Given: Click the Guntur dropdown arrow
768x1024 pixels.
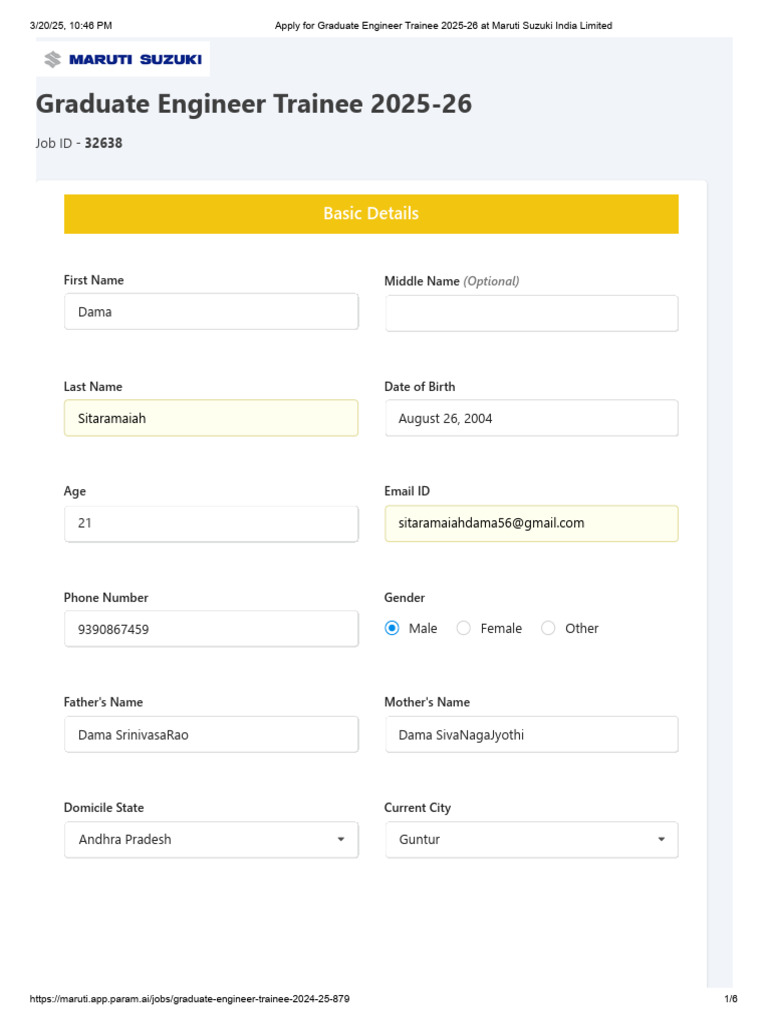Looking at the screenshot, I should (x=661, y=840).
